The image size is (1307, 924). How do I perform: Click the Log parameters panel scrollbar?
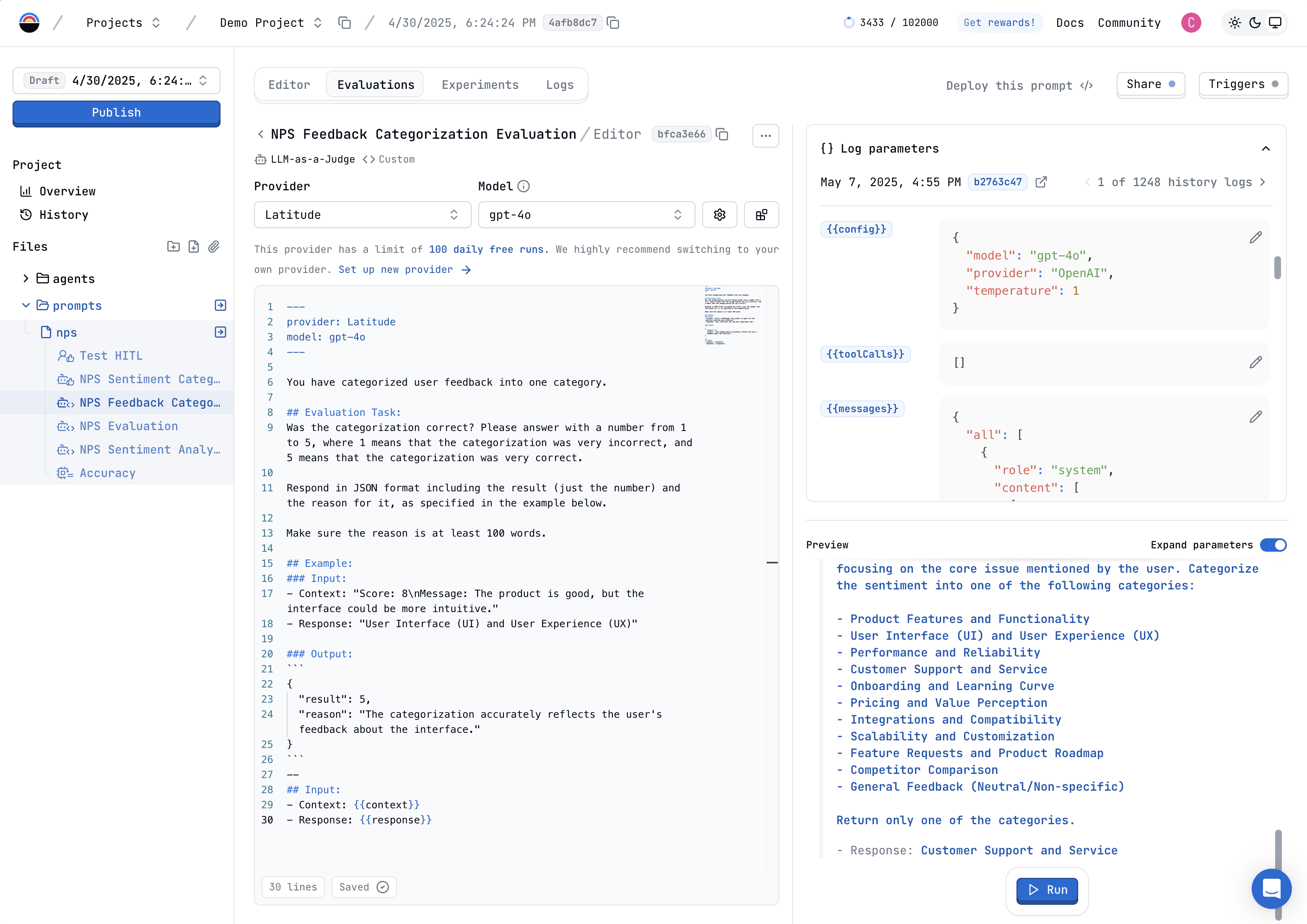(x=1277, y=267)
